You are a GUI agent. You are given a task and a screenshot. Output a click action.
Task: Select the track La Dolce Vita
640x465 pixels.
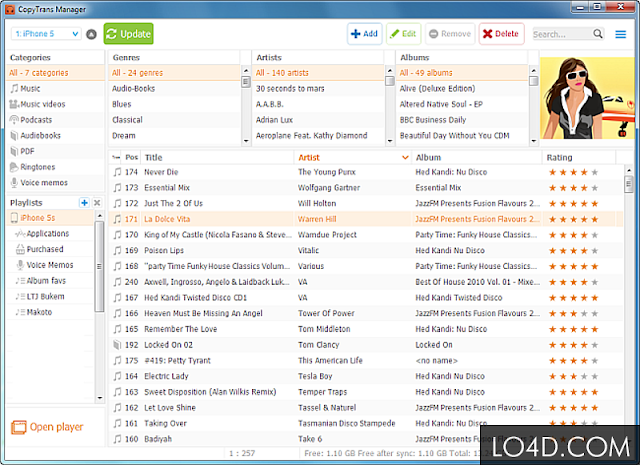pyautogui.click(x=366, y=219)
